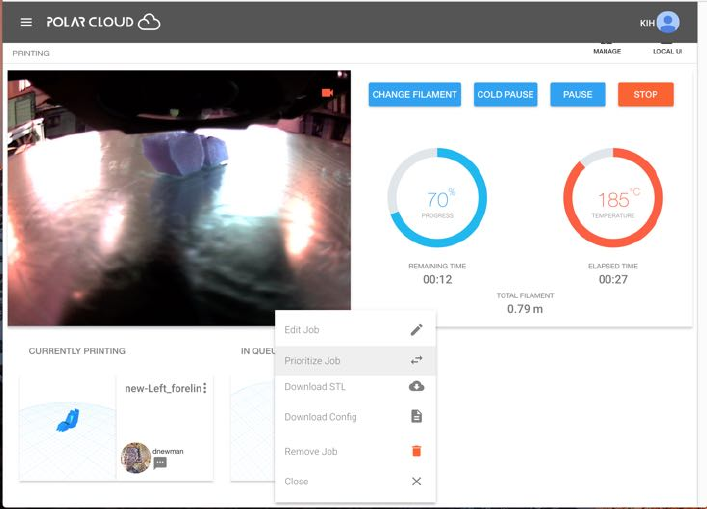Stop the print with orange Stop button
Image resolution: width=707 pixels, height=509 pixels.
645,94
